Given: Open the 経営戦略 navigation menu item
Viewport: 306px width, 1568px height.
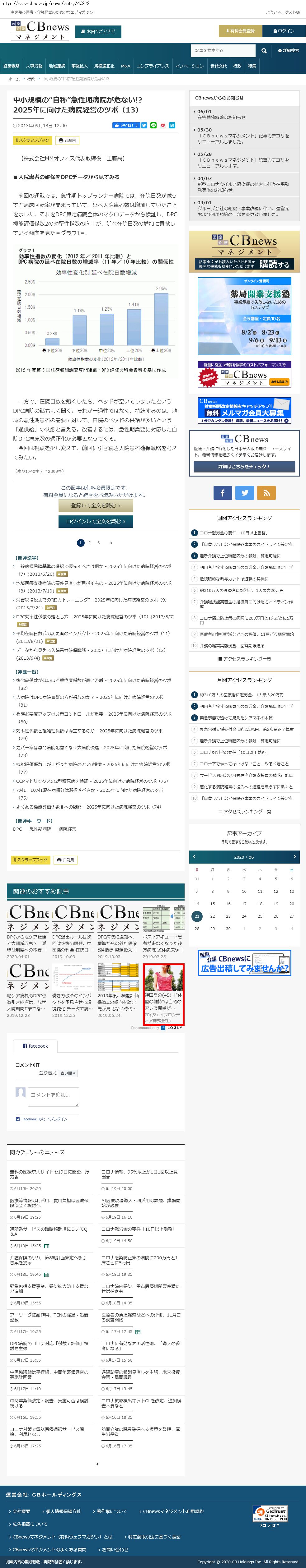Looking at the screenshot, I should (x=12, y=66).
